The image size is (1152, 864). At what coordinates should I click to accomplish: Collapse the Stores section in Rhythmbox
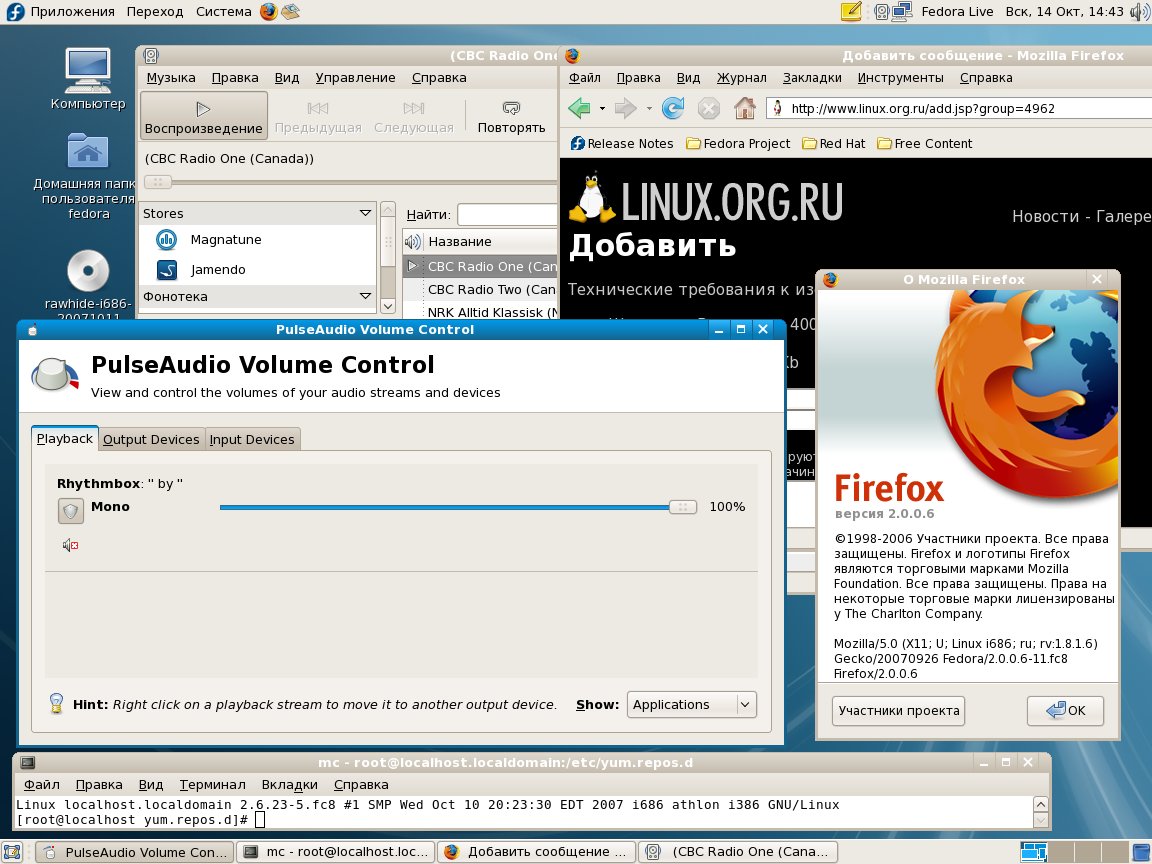tap(365, 213)
